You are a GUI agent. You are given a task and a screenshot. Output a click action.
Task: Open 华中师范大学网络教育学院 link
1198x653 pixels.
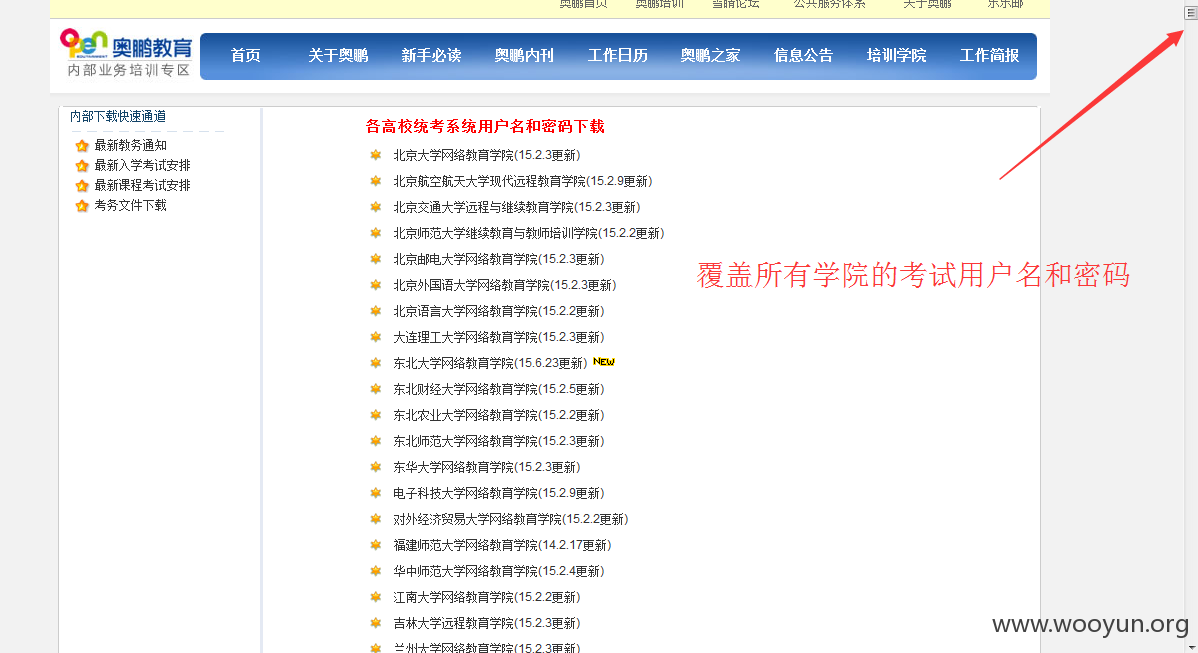[499, 571]
